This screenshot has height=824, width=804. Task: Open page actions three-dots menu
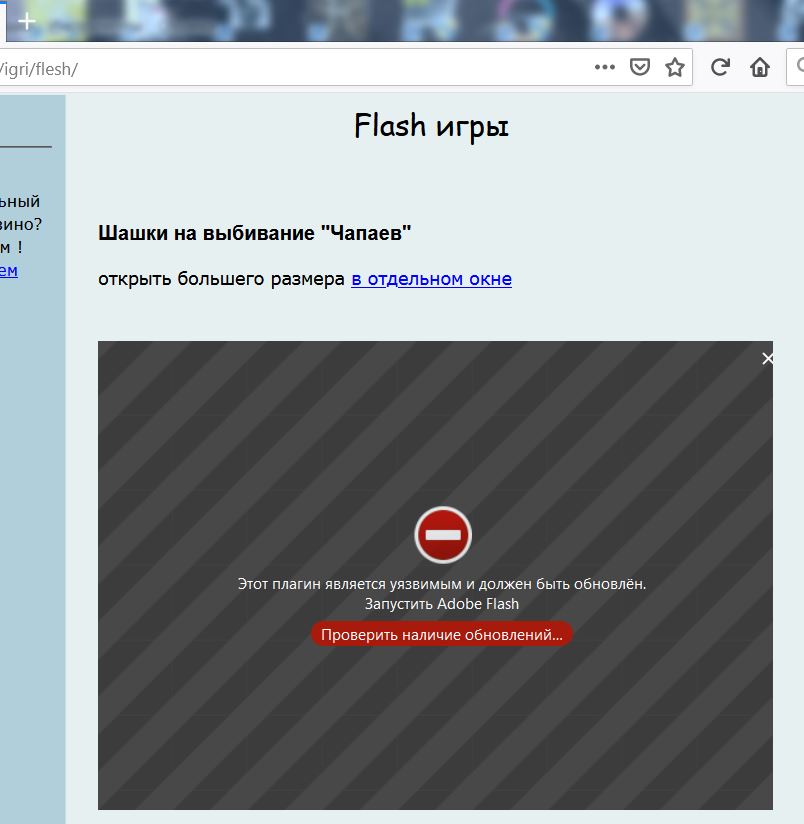tap(604, 67)
